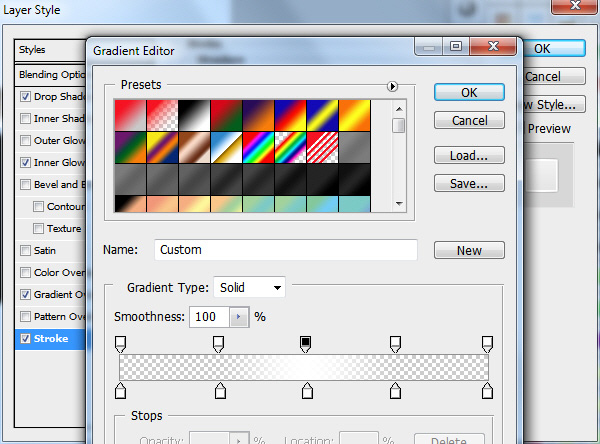Select Blending Options entry

coord(50,75)
